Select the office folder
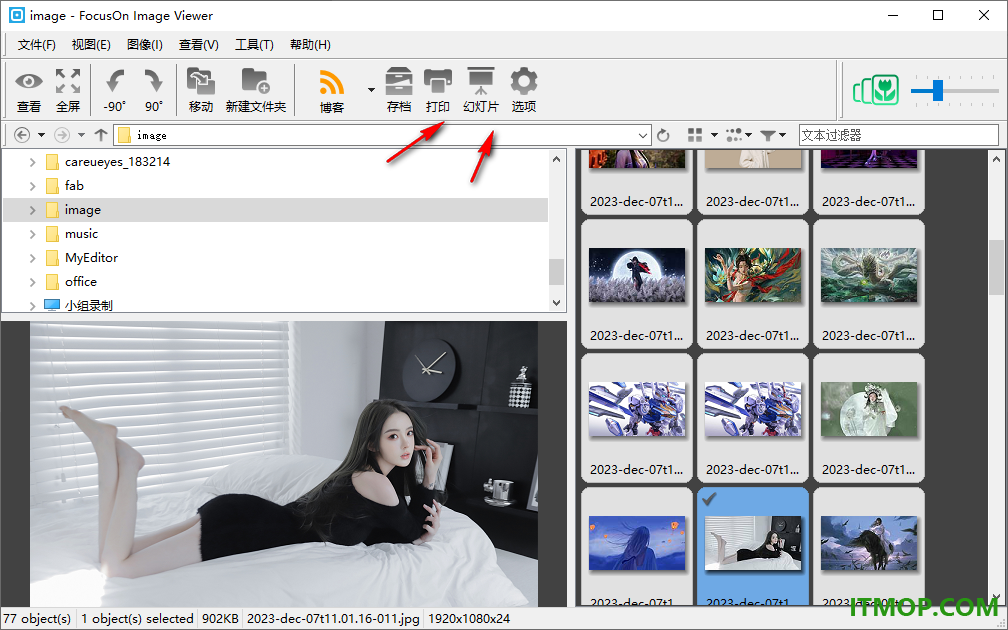This screenshot has width=1008, height=630. click(80, 282)
